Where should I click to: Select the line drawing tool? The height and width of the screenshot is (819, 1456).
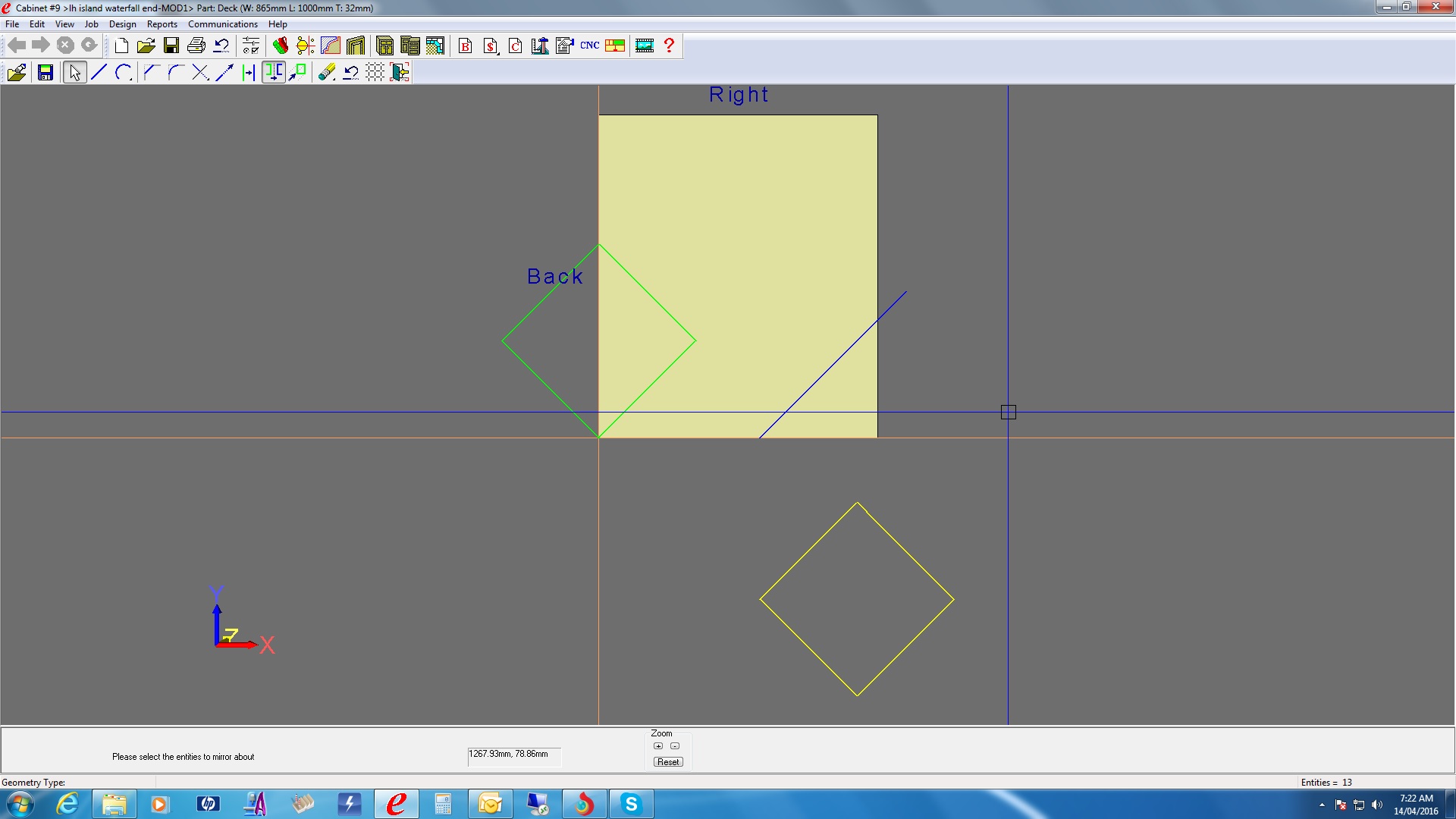99,72
